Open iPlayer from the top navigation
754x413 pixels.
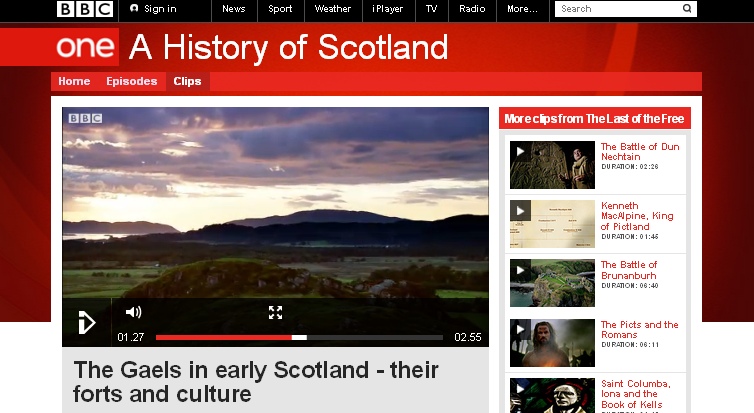[x=388, y=9]
